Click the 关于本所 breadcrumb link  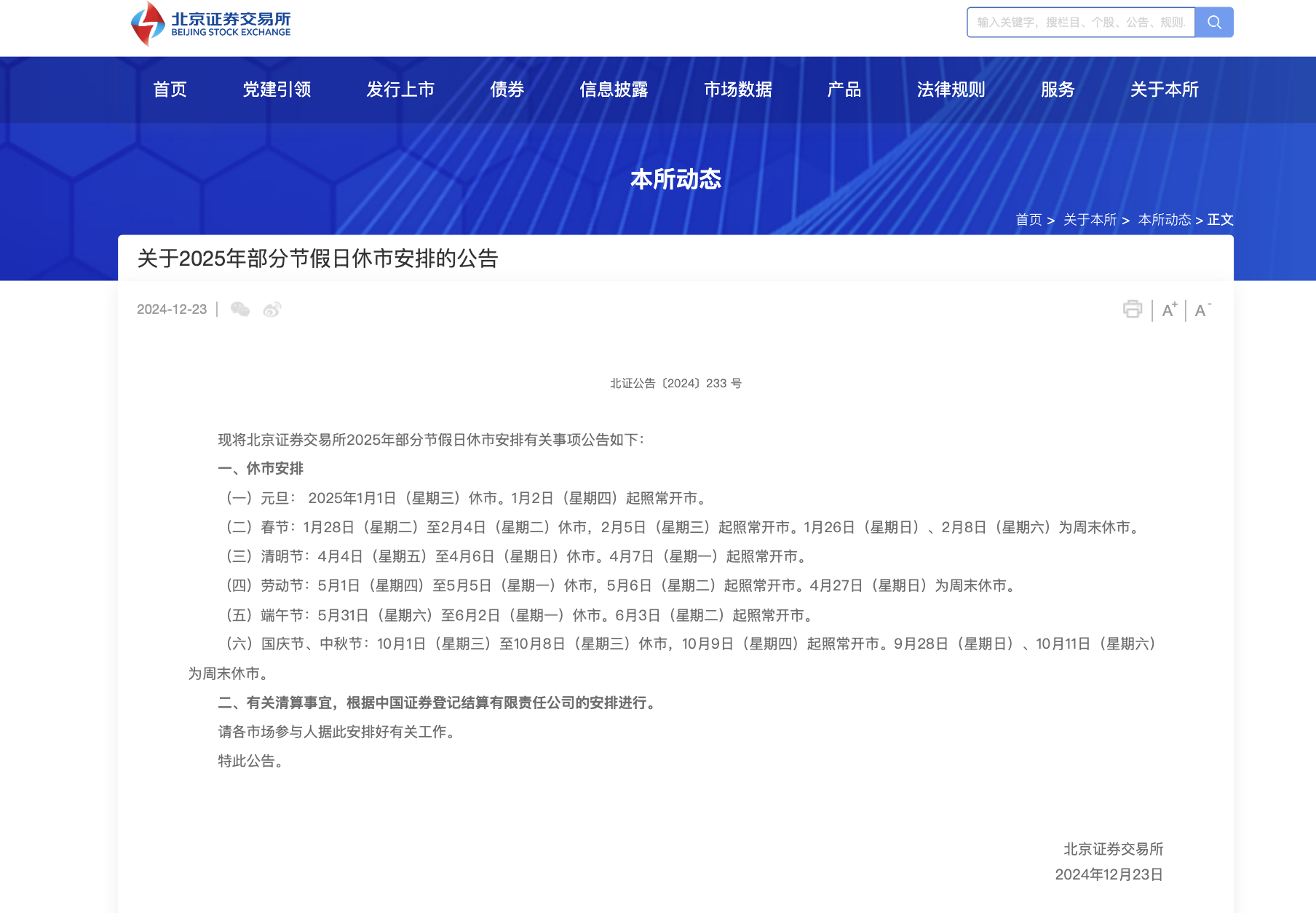coord(1090,220)
